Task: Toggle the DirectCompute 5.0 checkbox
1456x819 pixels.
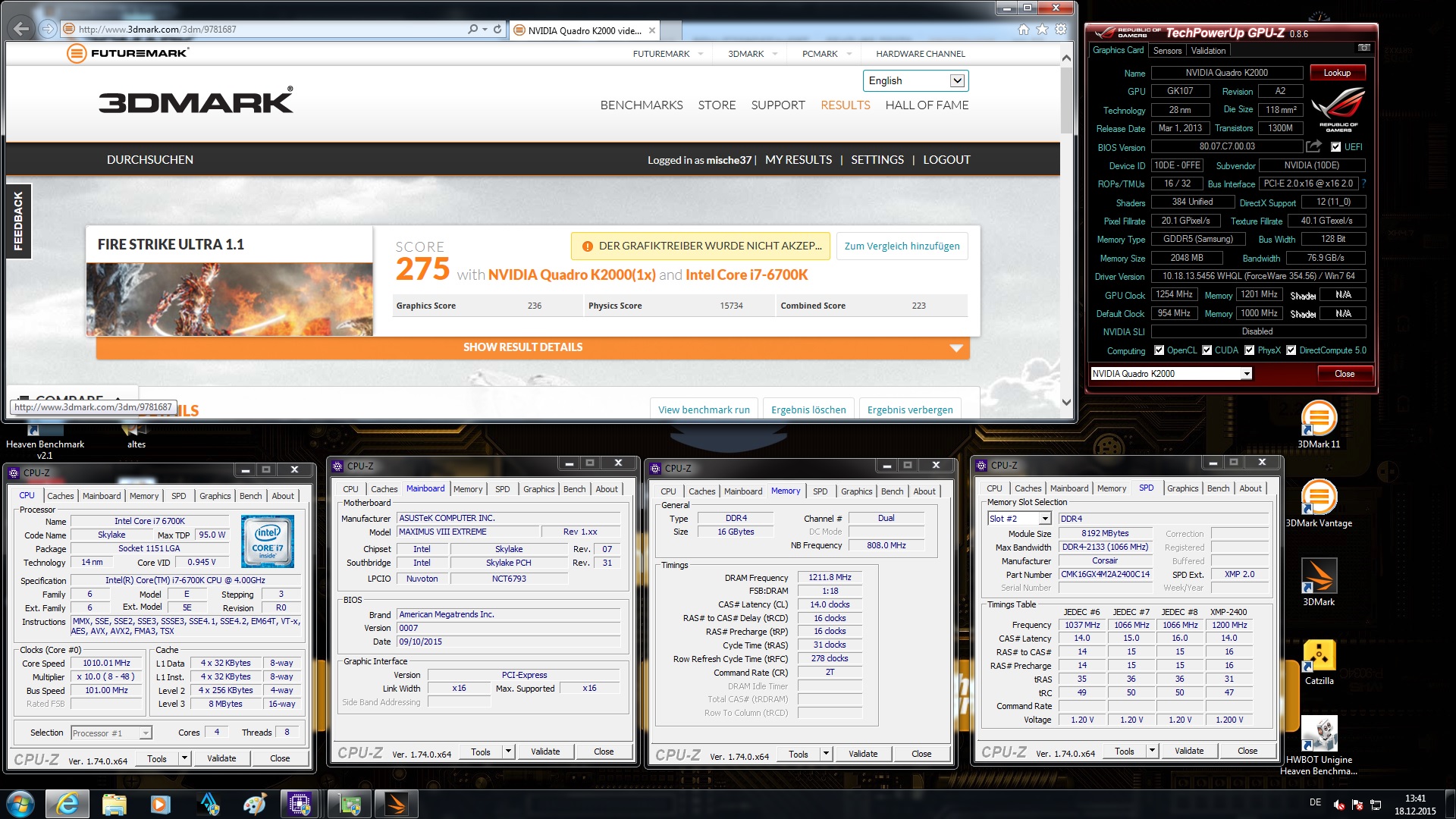Action: 1291,350
